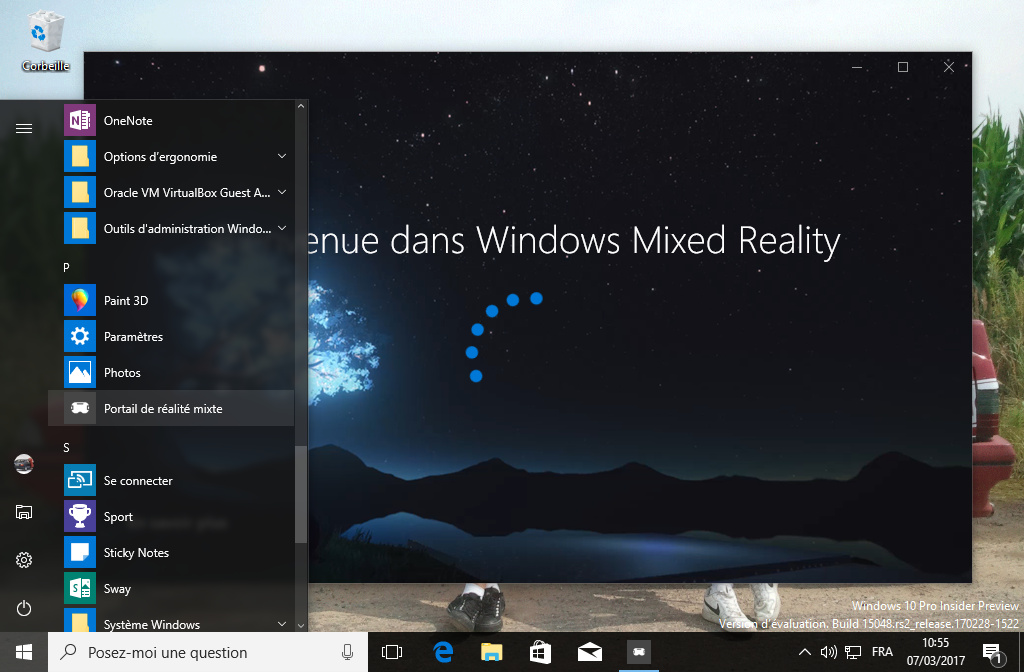Image resolution: width=1024 pixels, height=672 pixels.
Task: Click the app list scrollbar thumb
Action: point(300,494)
